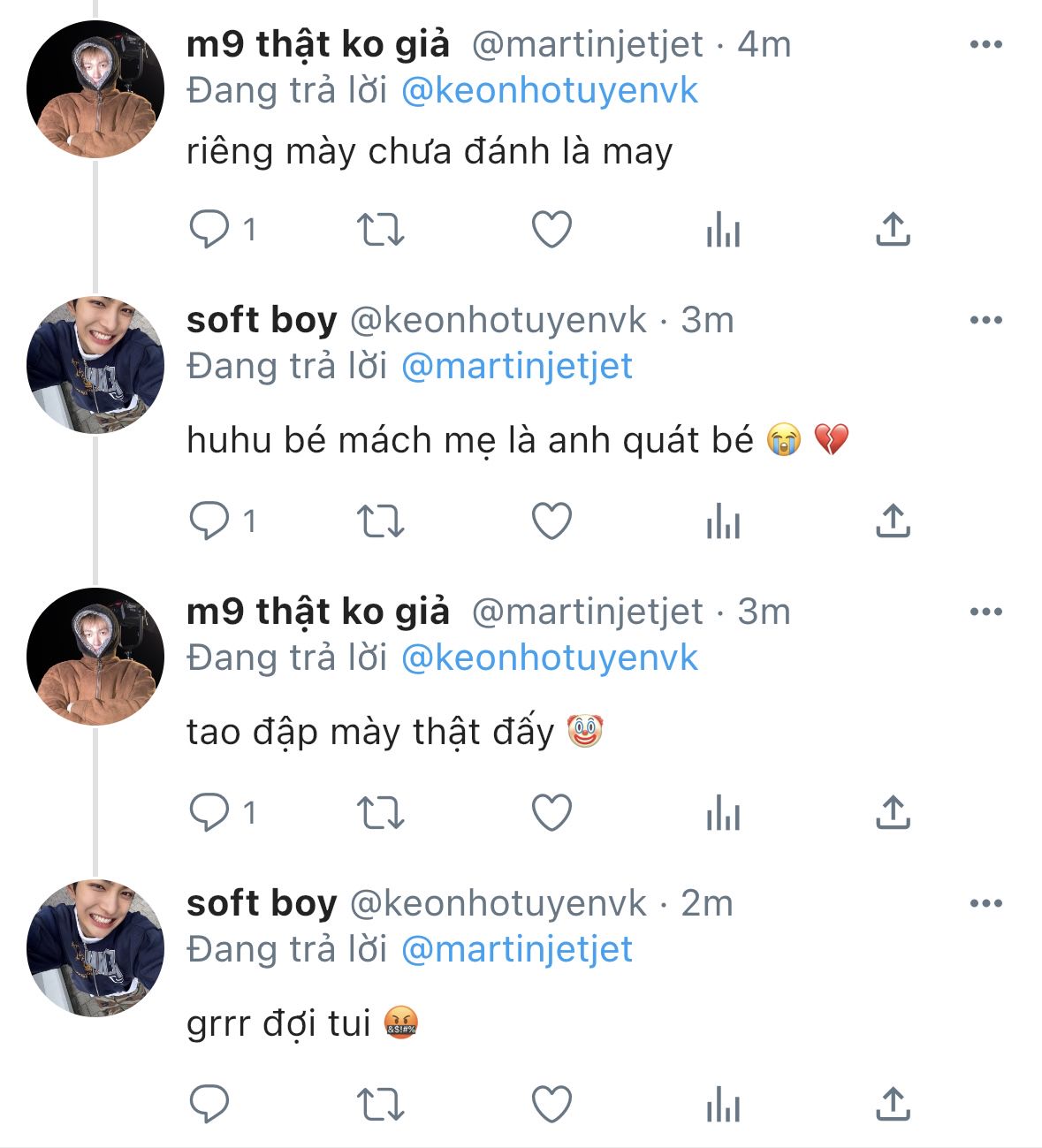Open more options on "huhu bé" tweet
This screenshot has width=1042, height=1148.
pos(985,320)
